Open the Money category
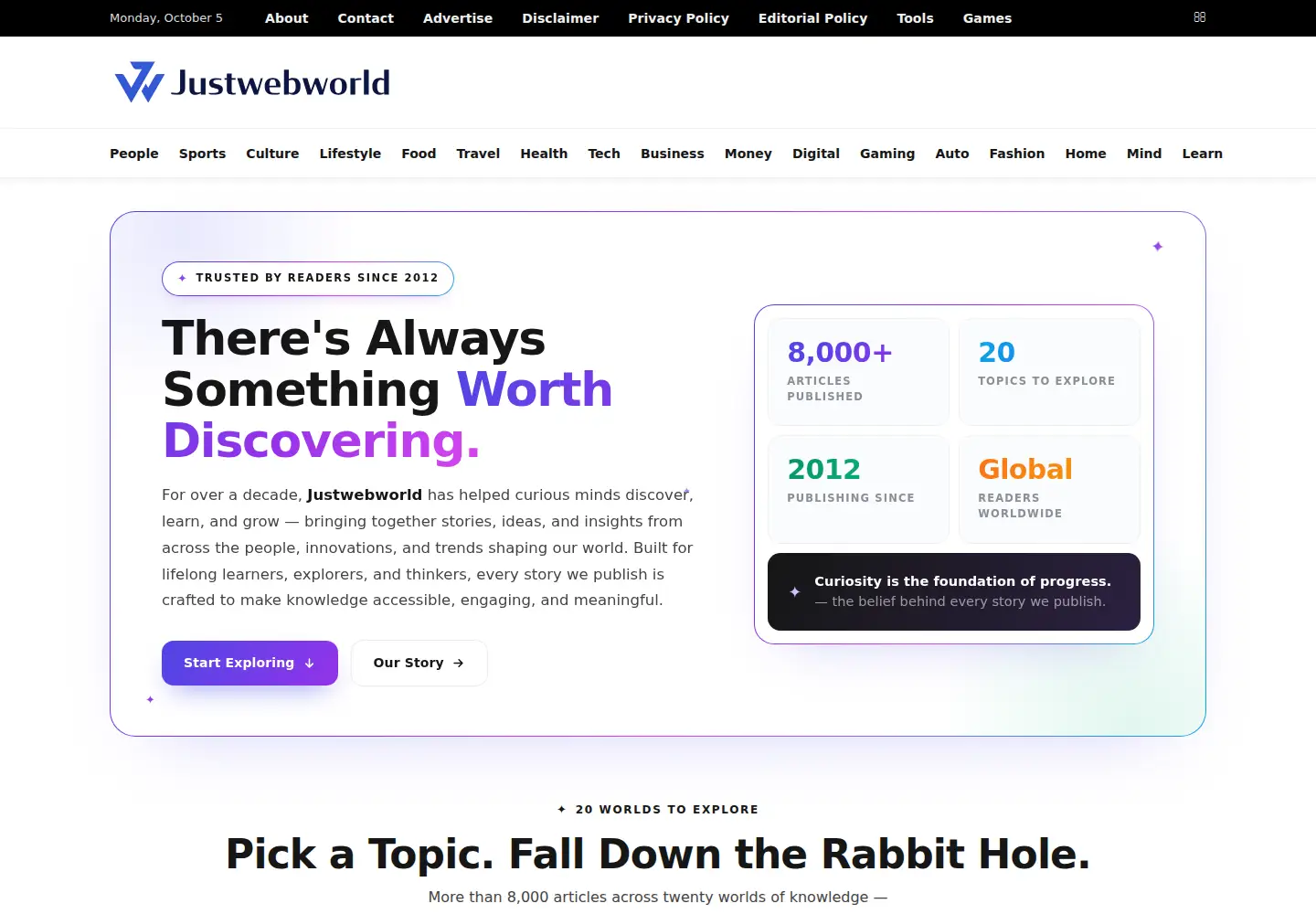 tap(748, 154)
